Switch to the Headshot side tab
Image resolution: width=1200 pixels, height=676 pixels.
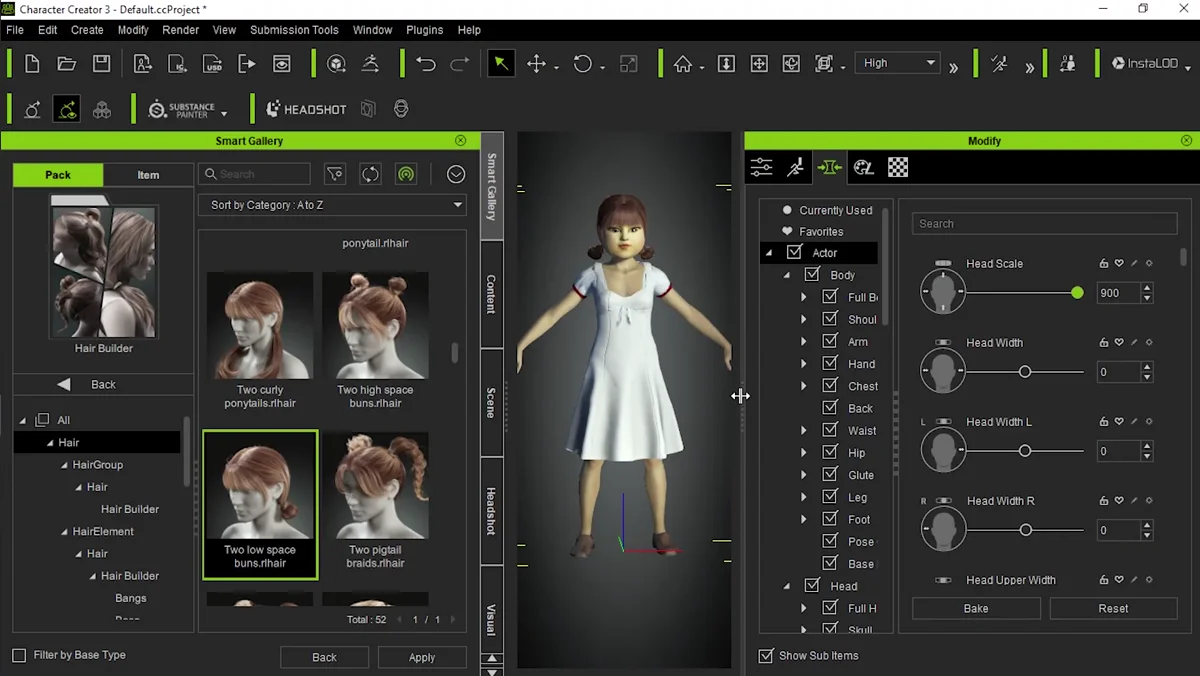pos(492,511)
